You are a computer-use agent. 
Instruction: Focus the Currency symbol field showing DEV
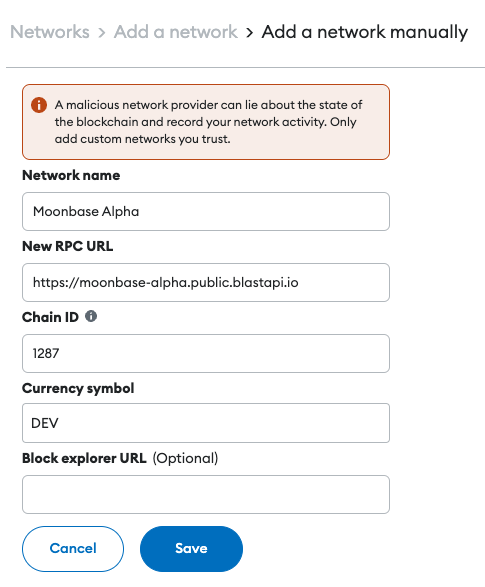point(206,423)
